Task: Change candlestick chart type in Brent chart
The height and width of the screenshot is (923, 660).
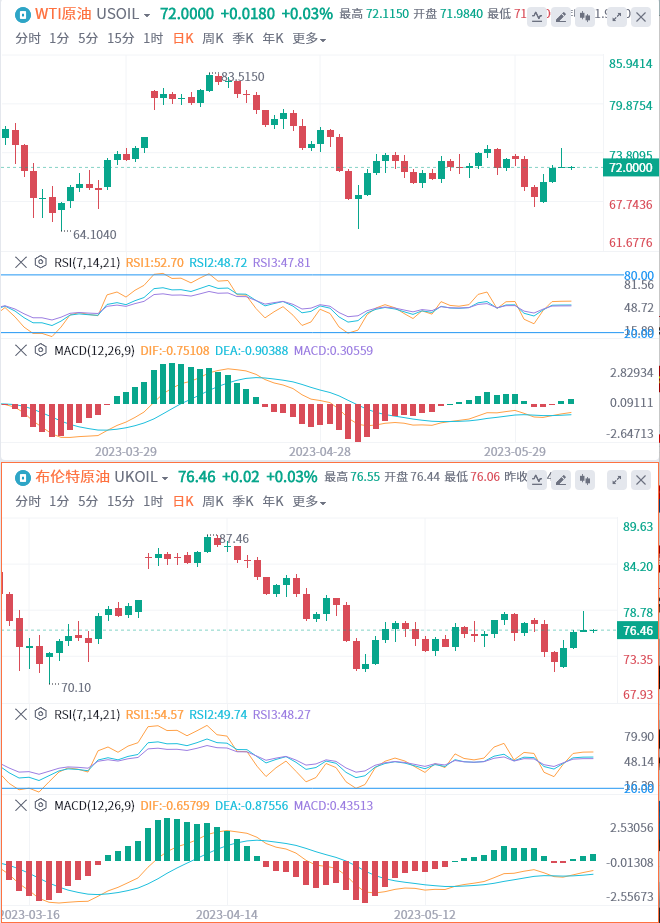Action: coord(585,480)
